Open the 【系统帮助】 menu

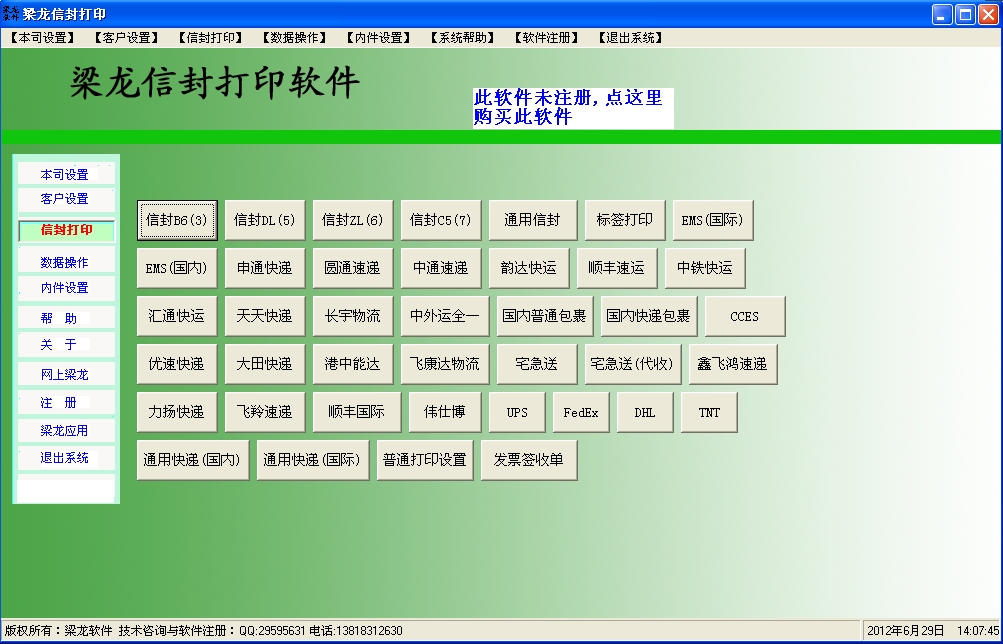pyautogui.click(x=462, y=38)
